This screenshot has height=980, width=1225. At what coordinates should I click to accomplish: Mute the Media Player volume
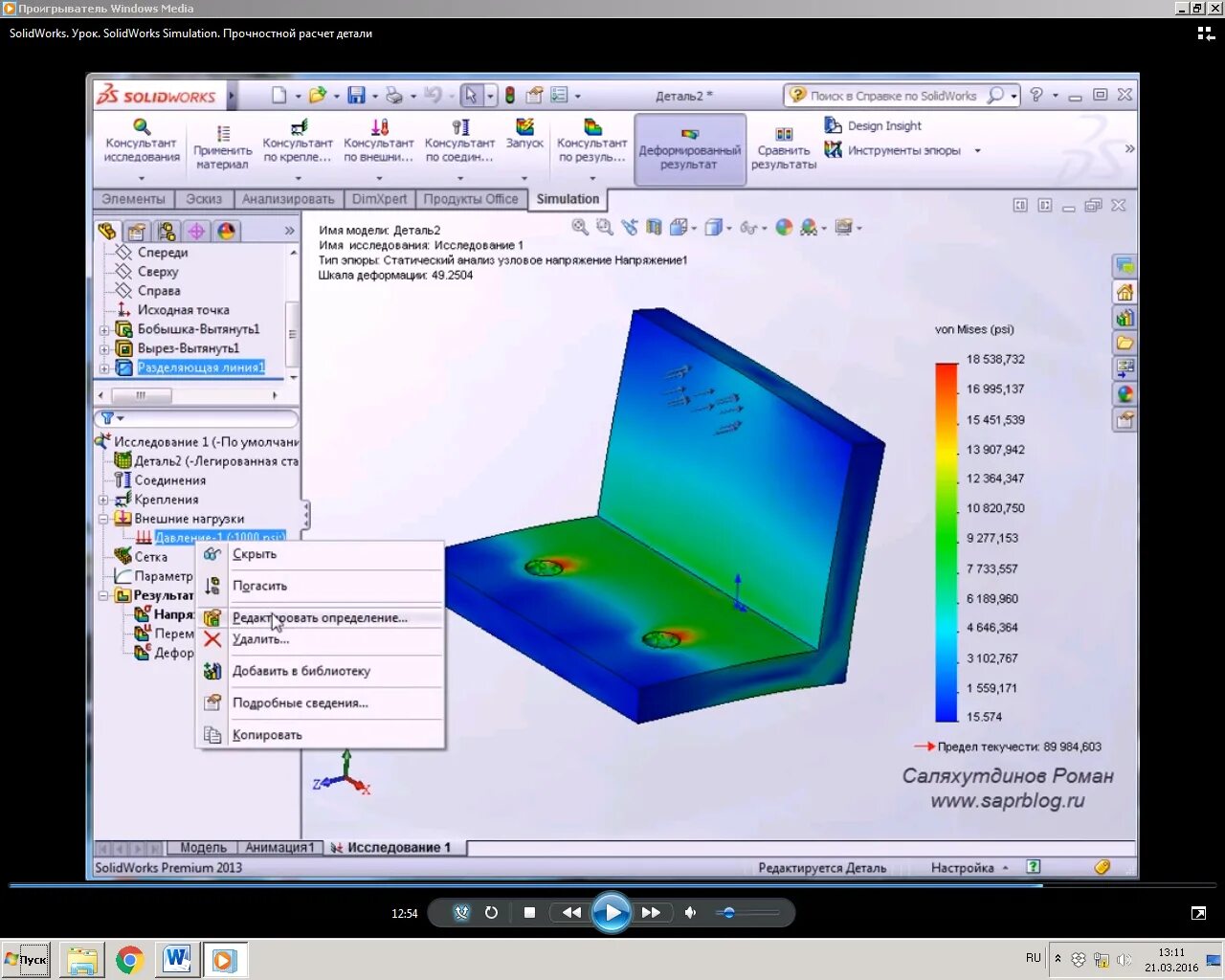tap(690, 912)
